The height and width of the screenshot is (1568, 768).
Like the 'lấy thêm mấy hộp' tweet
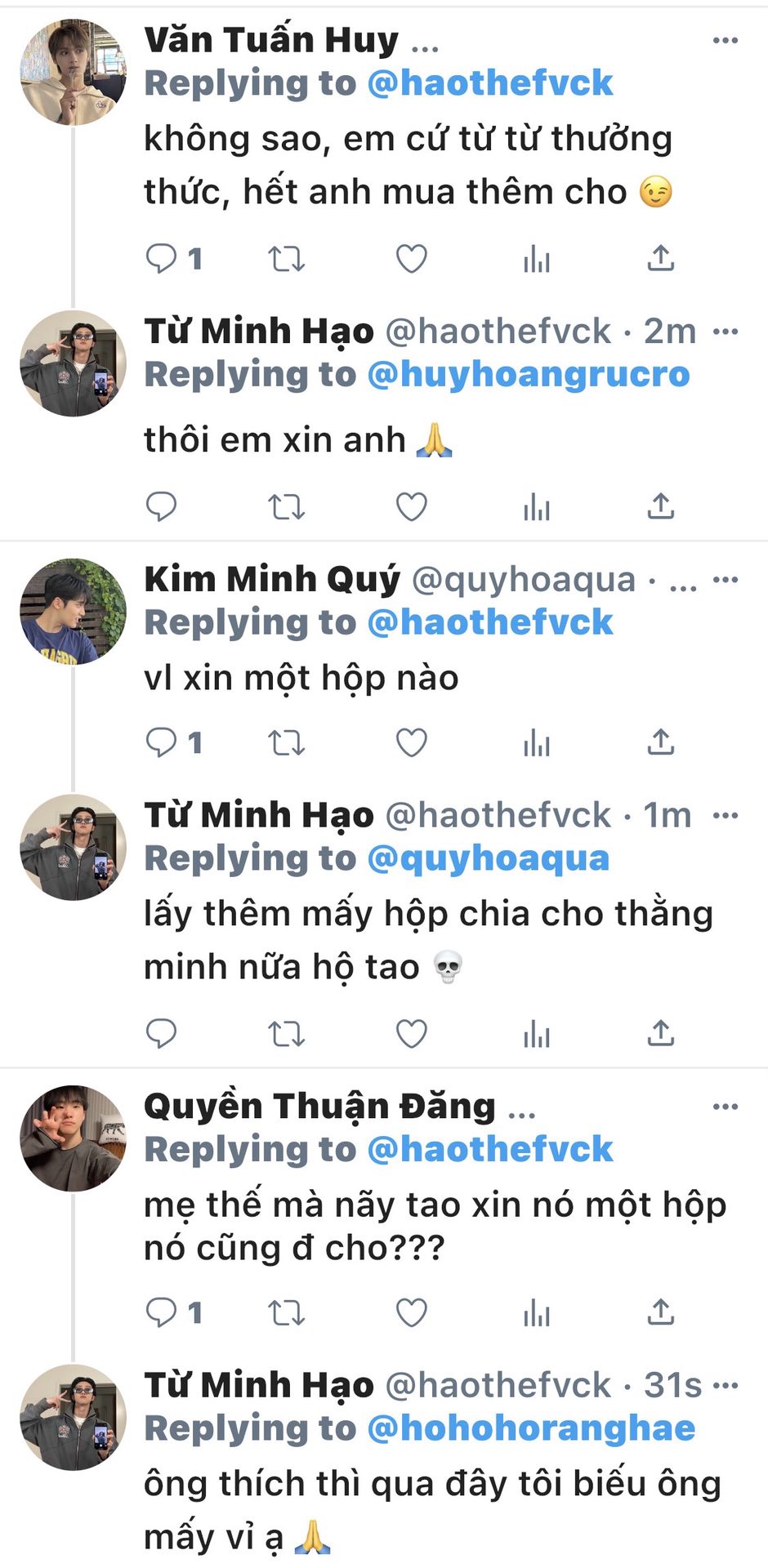(412, 1033)
